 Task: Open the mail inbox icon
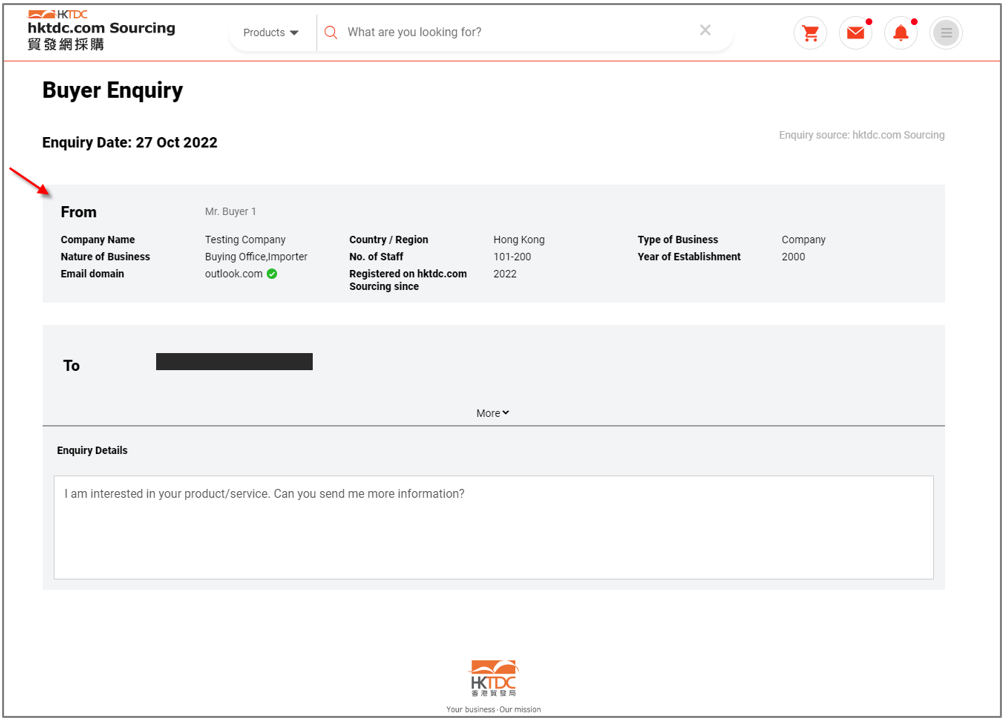pyautogui.click(x=856, y=33)
